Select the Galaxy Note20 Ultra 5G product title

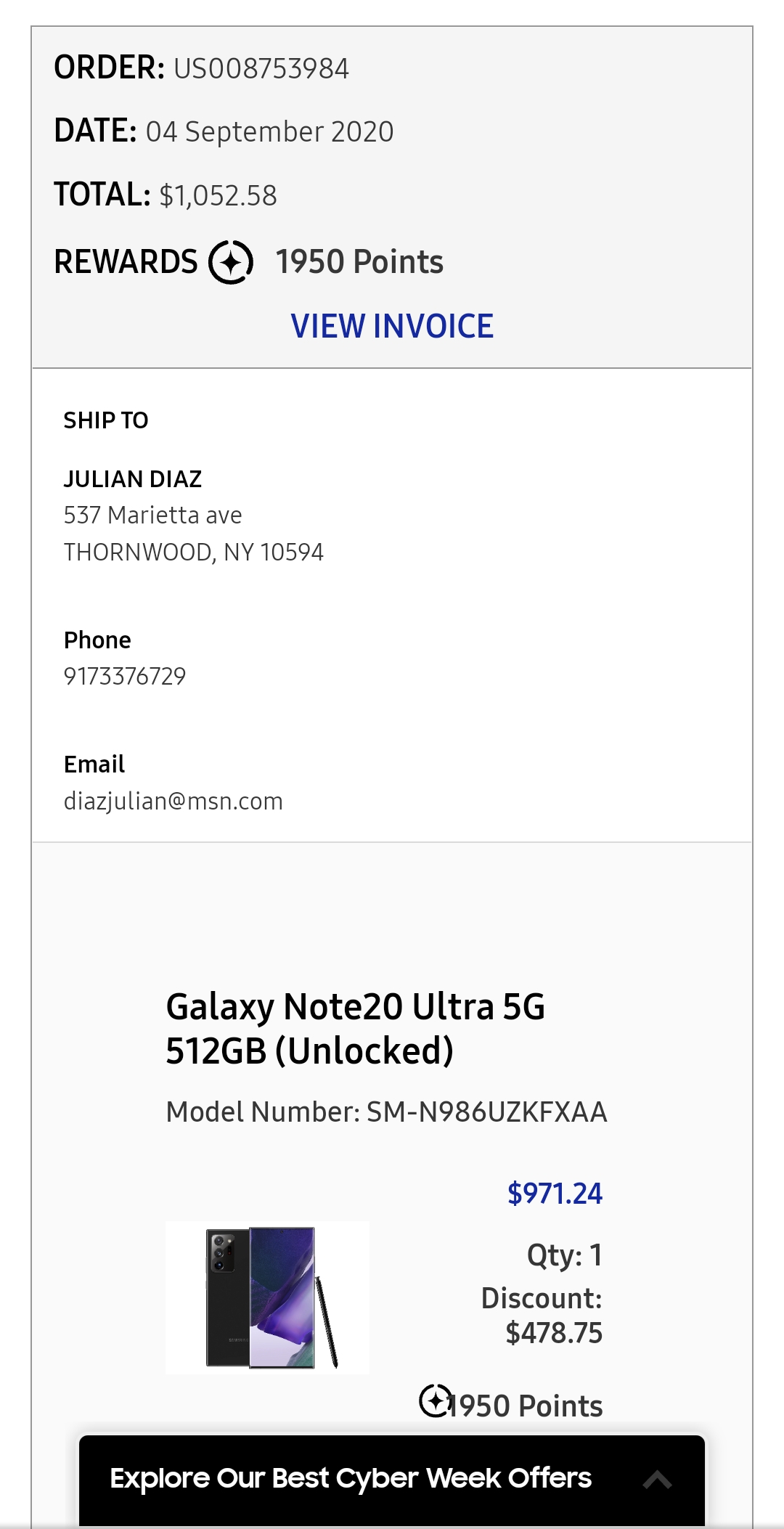(x=355, y=1028)
